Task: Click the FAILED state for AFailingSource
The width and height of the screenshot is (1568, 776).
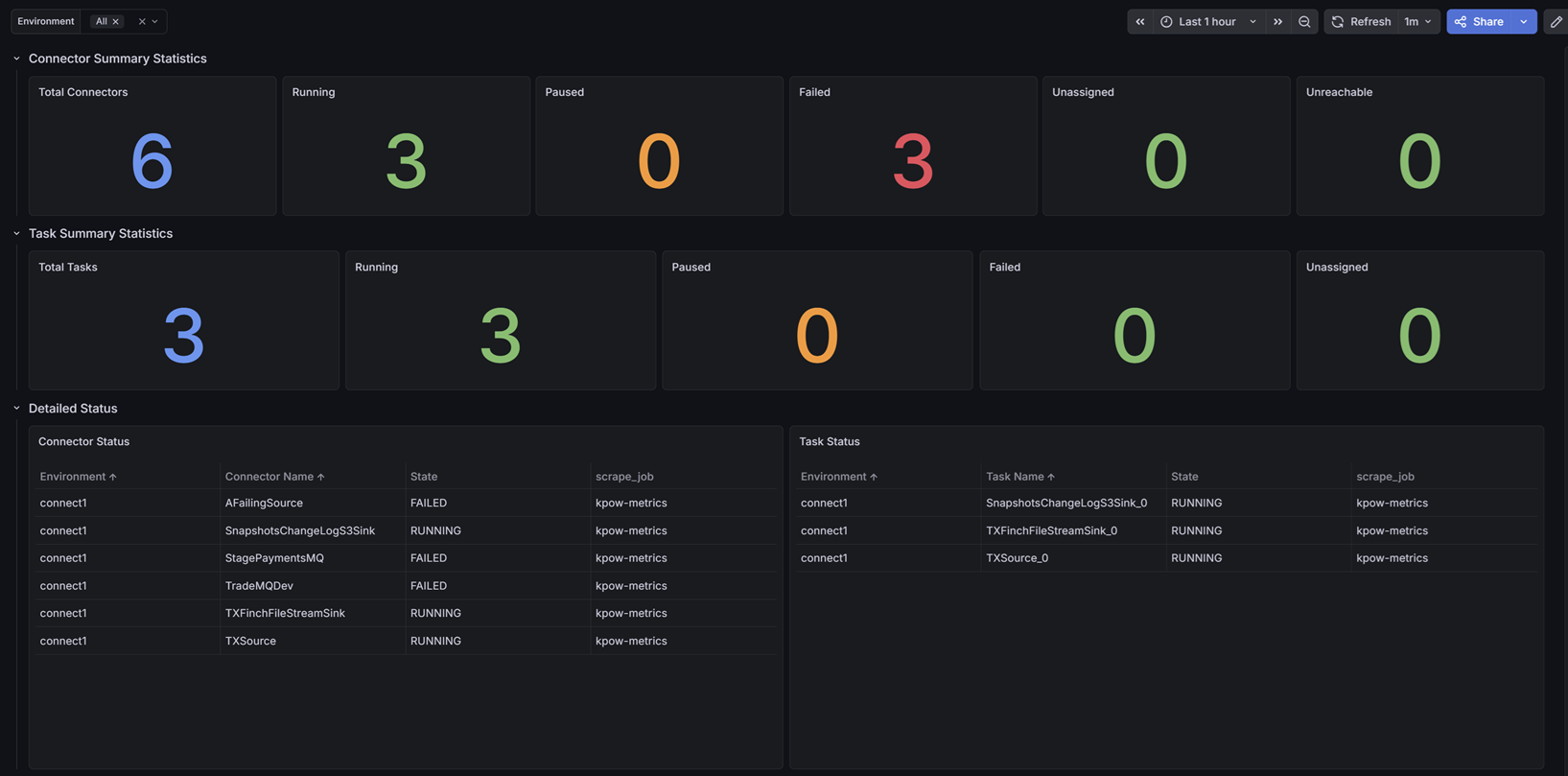Action: [429, 503]
